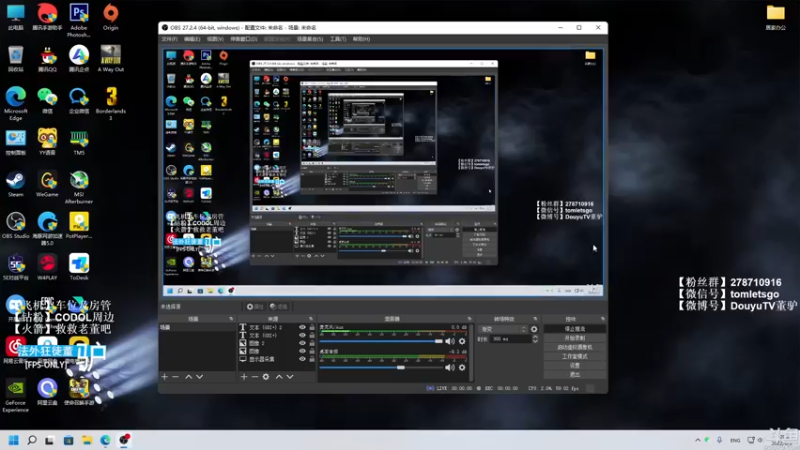Open the 停靠窗口(D) menu
The image size is (800, 450).
[244, 39]
